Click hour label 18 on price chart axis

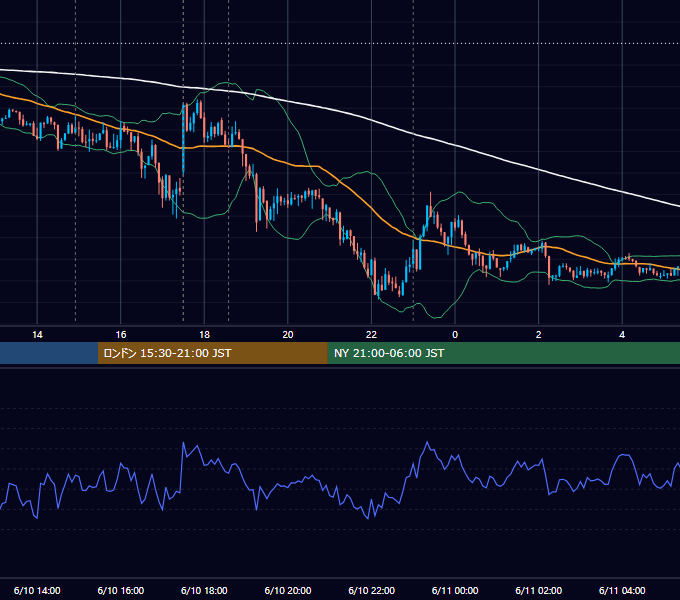click(x=204, y=335)
